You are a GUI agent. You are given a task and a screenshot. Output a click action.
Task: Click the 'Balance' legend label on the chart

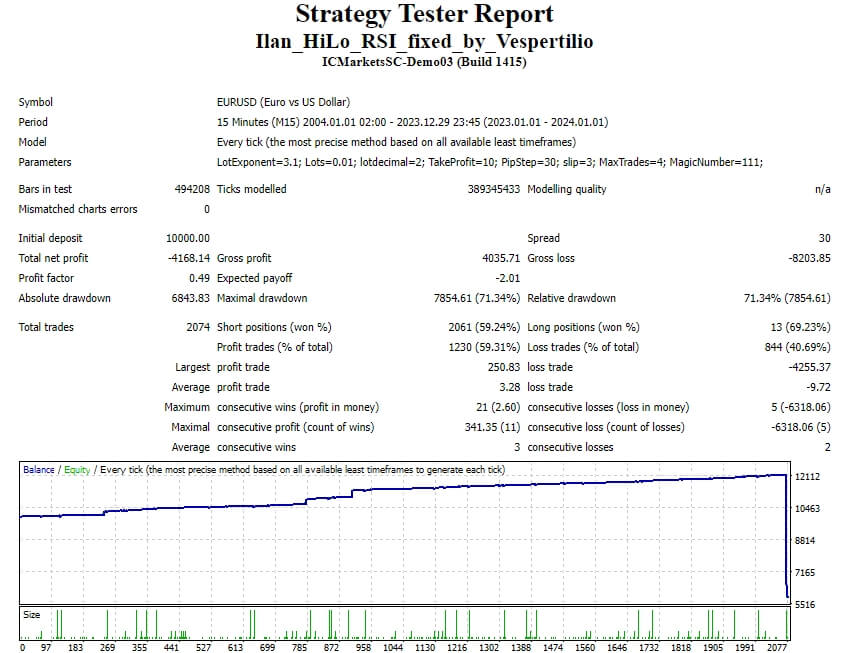(x=39, y=470)
